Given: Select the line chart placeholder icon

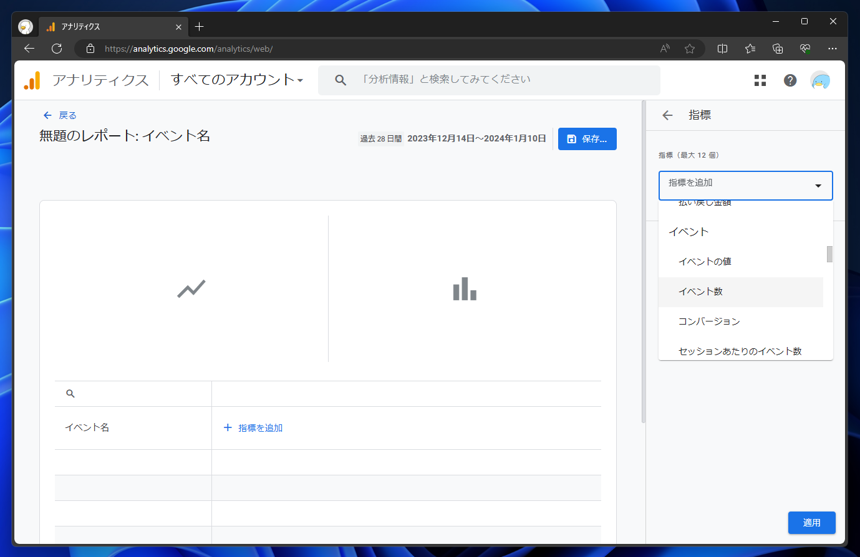Looking at the screenshot, I should 191,288.
